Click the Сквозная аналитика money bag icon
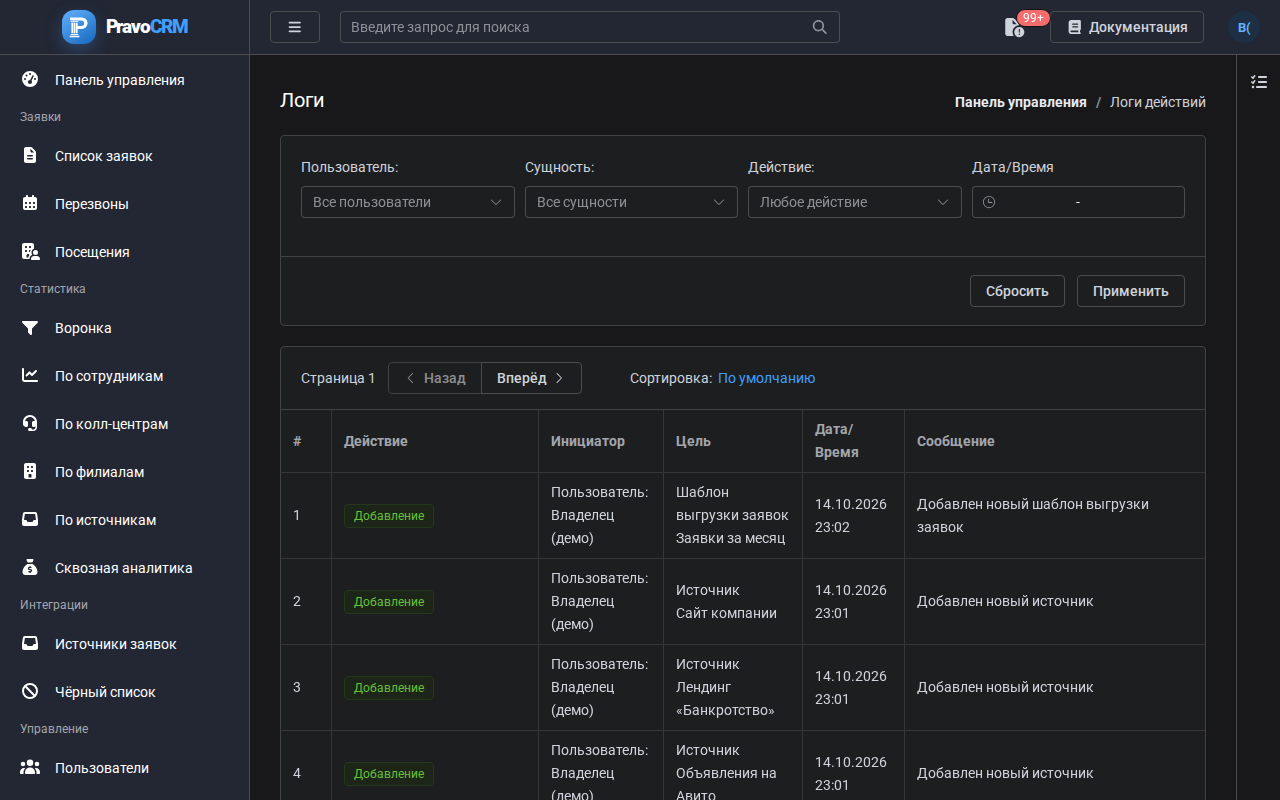The width and height of the screenshot is (1280, 800). tap(30, 568)
